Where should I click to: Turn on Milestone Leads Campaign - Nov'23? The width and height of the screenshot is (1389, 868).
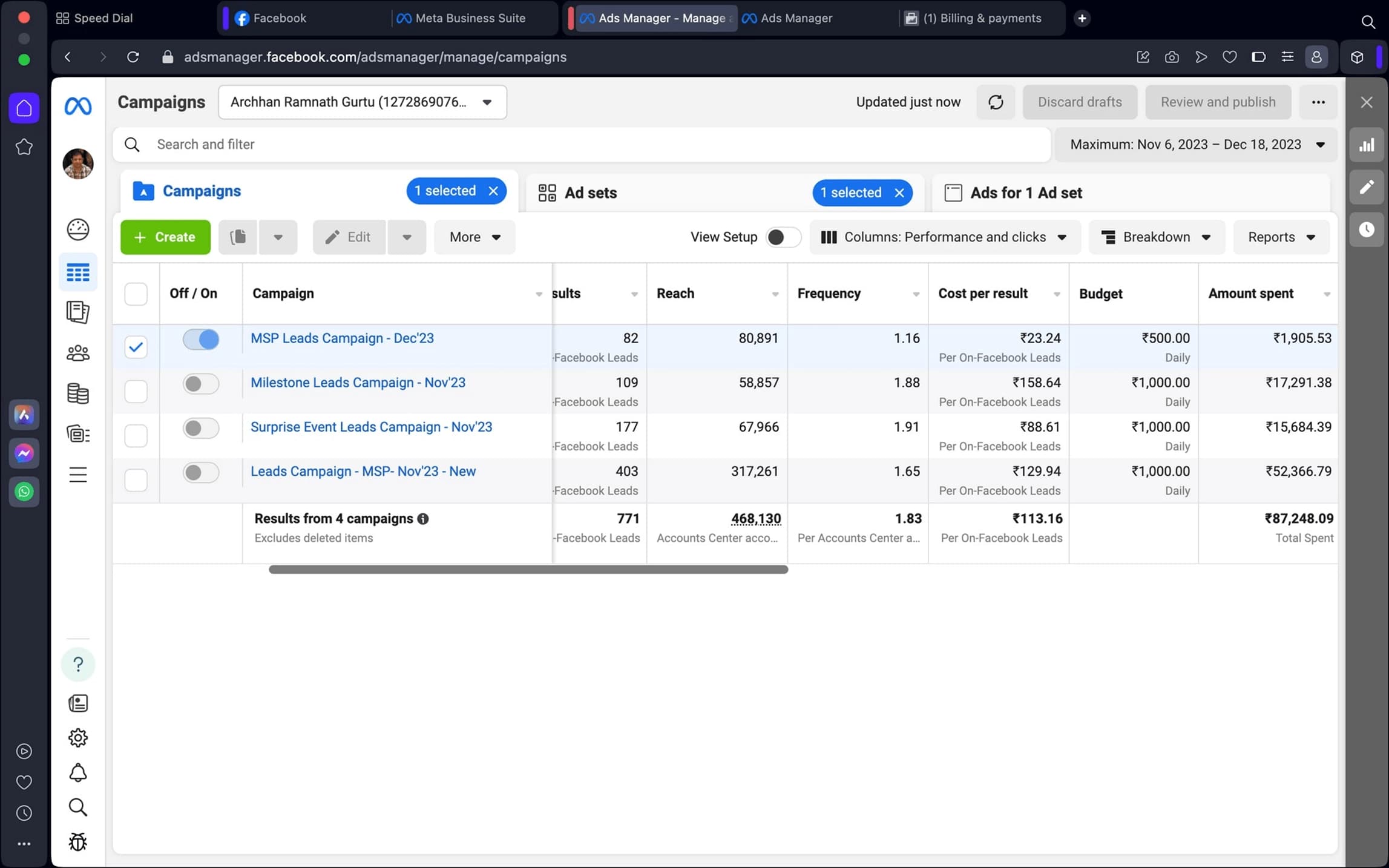200,383
